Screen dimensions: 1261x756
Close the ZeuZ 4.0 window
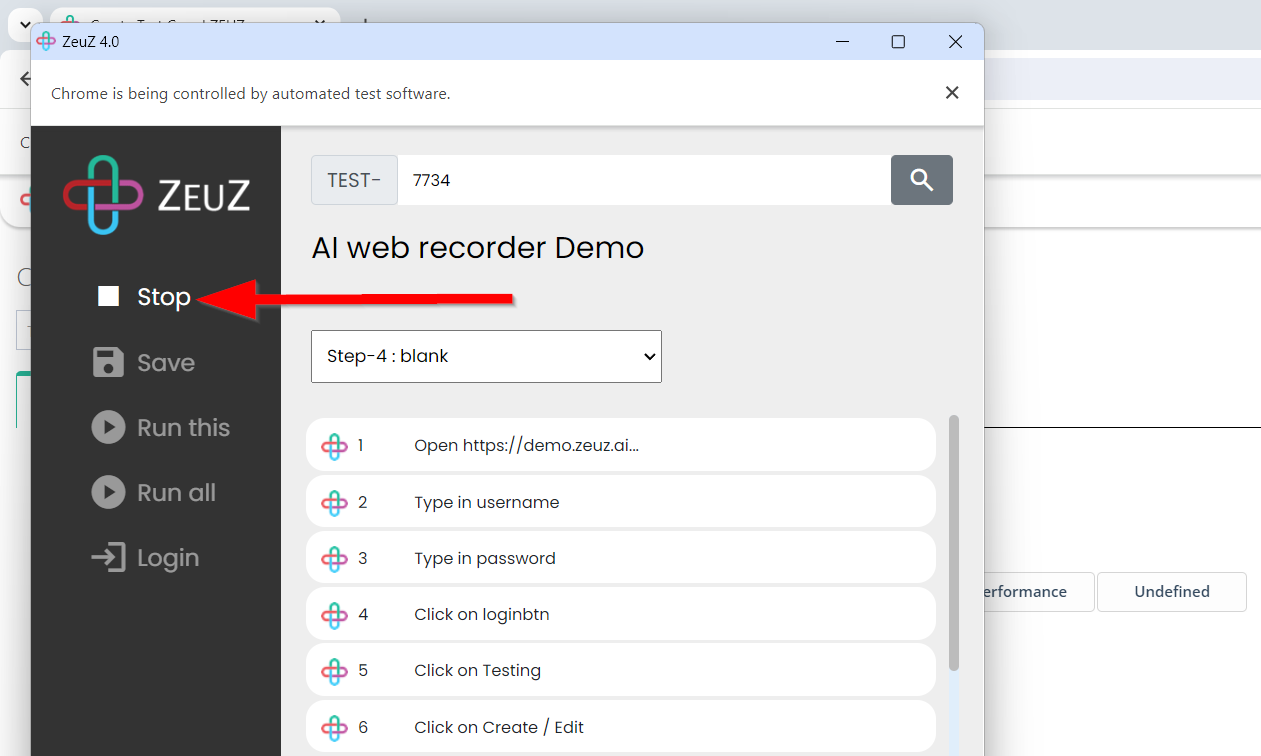955,41
